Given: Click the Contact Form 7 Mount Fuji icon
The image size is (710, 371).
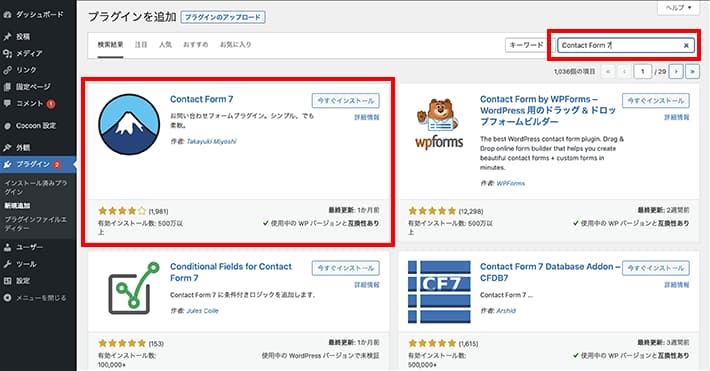Looking at the screenshot, I should click(129, 125).
